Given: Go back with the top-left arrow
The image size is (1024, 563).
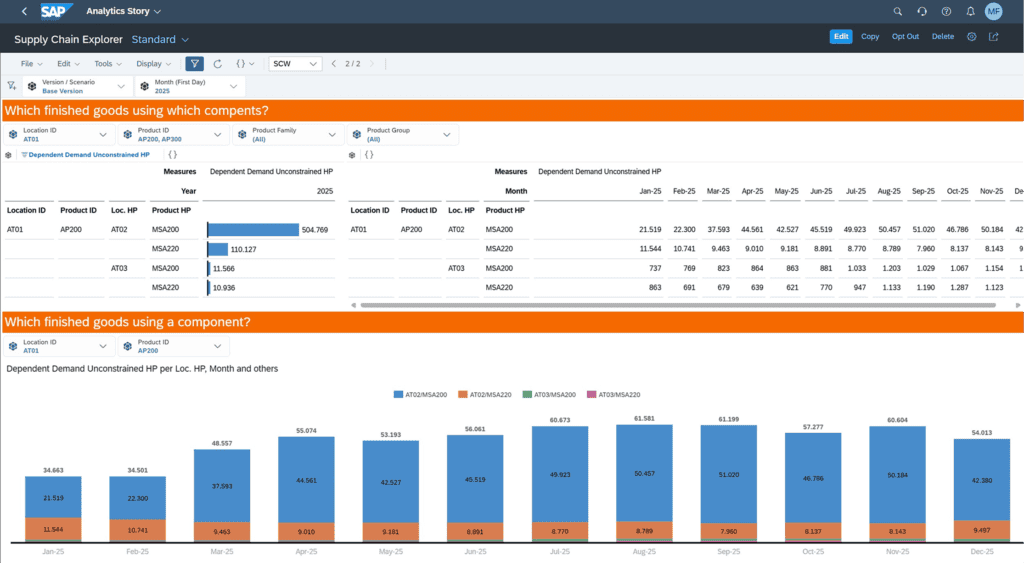Looking at the screenshot, I should click(x=24, y=11).
